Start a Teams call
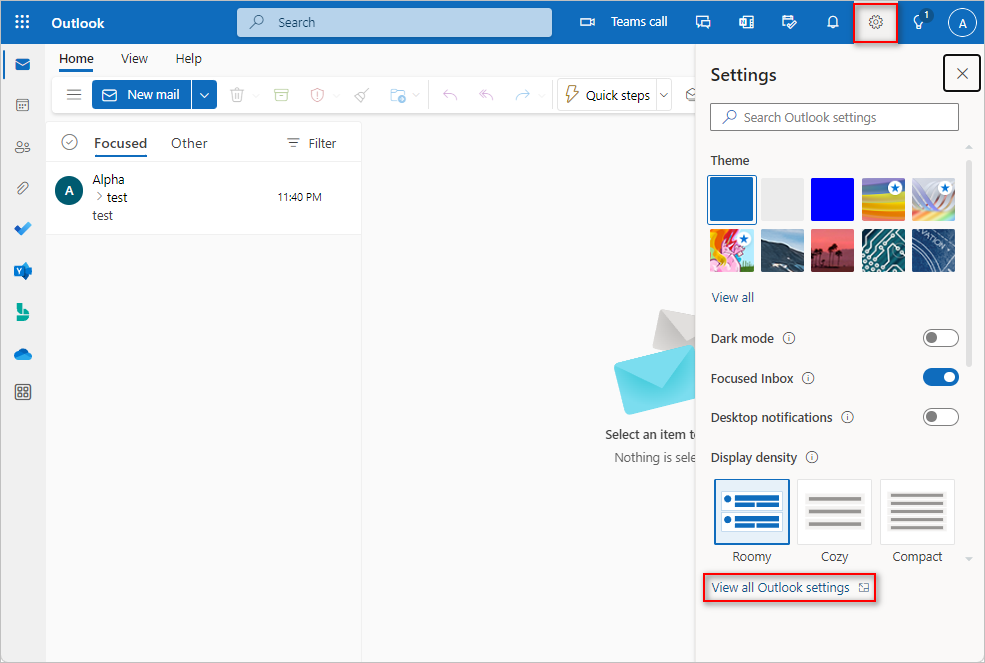This screenshot has width=985, height=663. tap(639, 22)
